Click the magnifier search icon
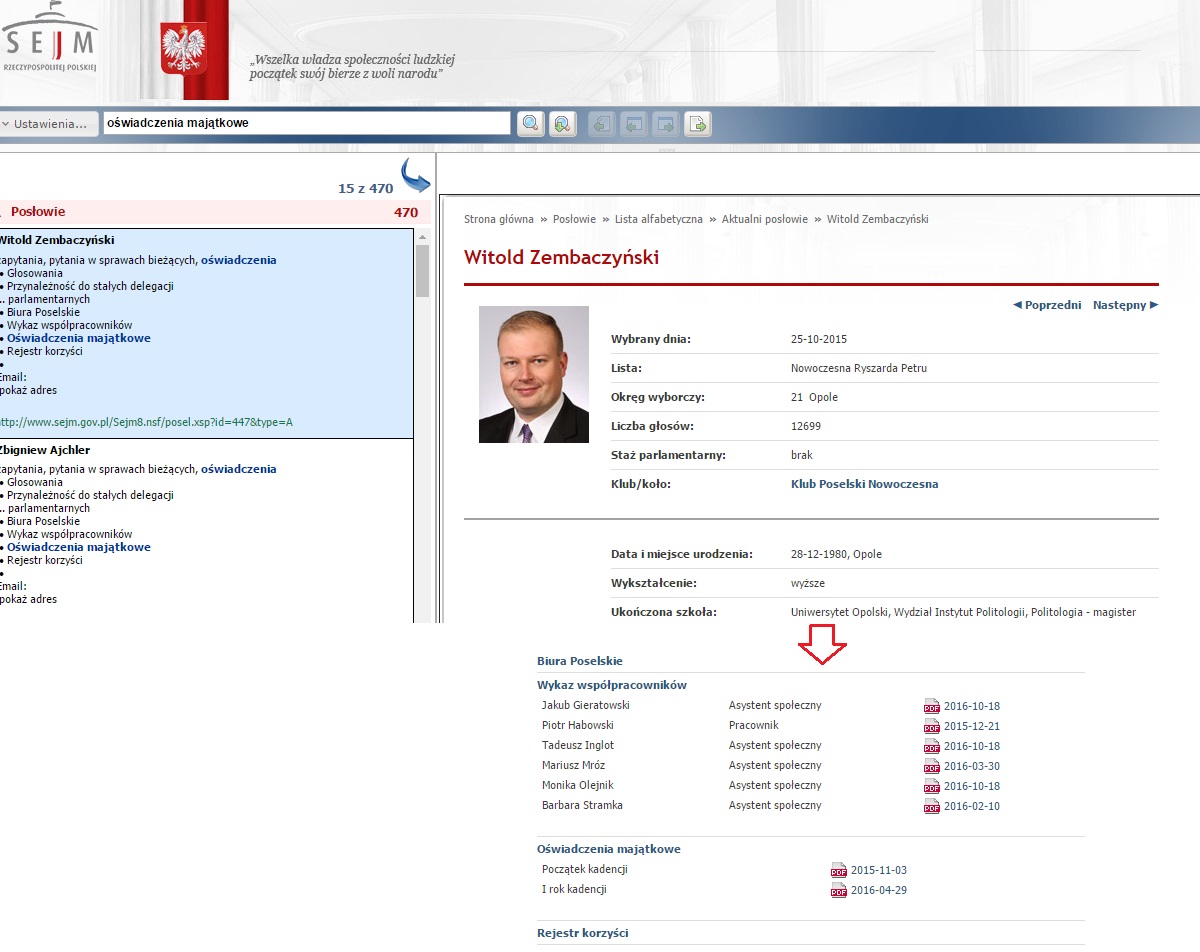The width and height of the screenshot is (1200, 952). pos(530,124)
